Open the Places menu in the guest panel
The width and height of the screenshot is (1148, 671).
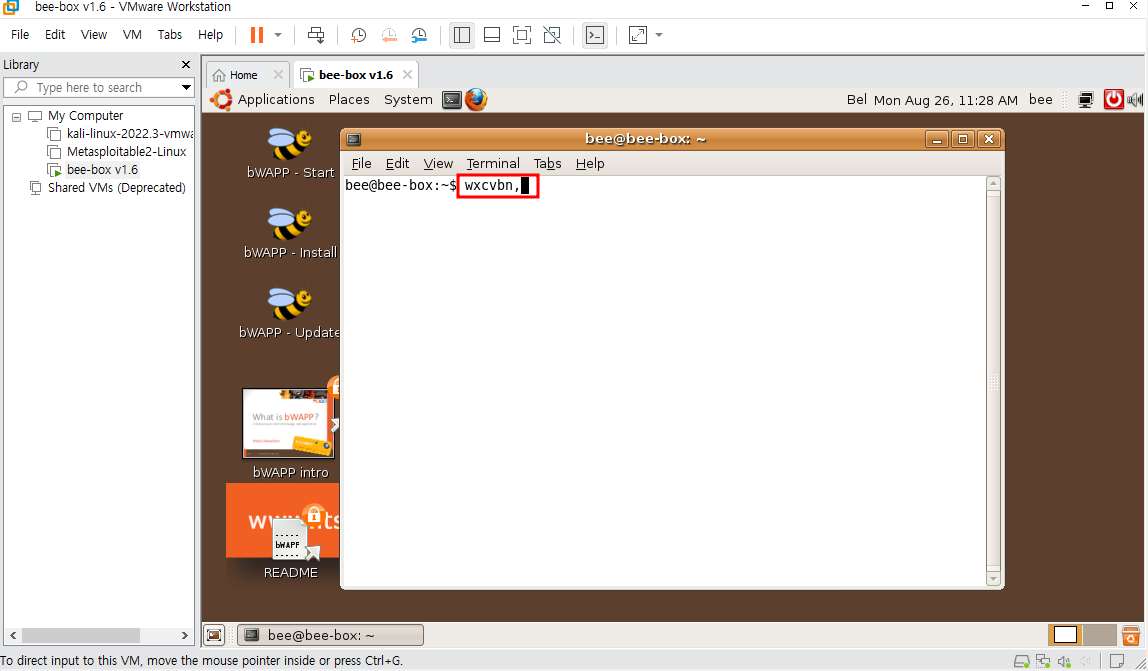point(348,100)
